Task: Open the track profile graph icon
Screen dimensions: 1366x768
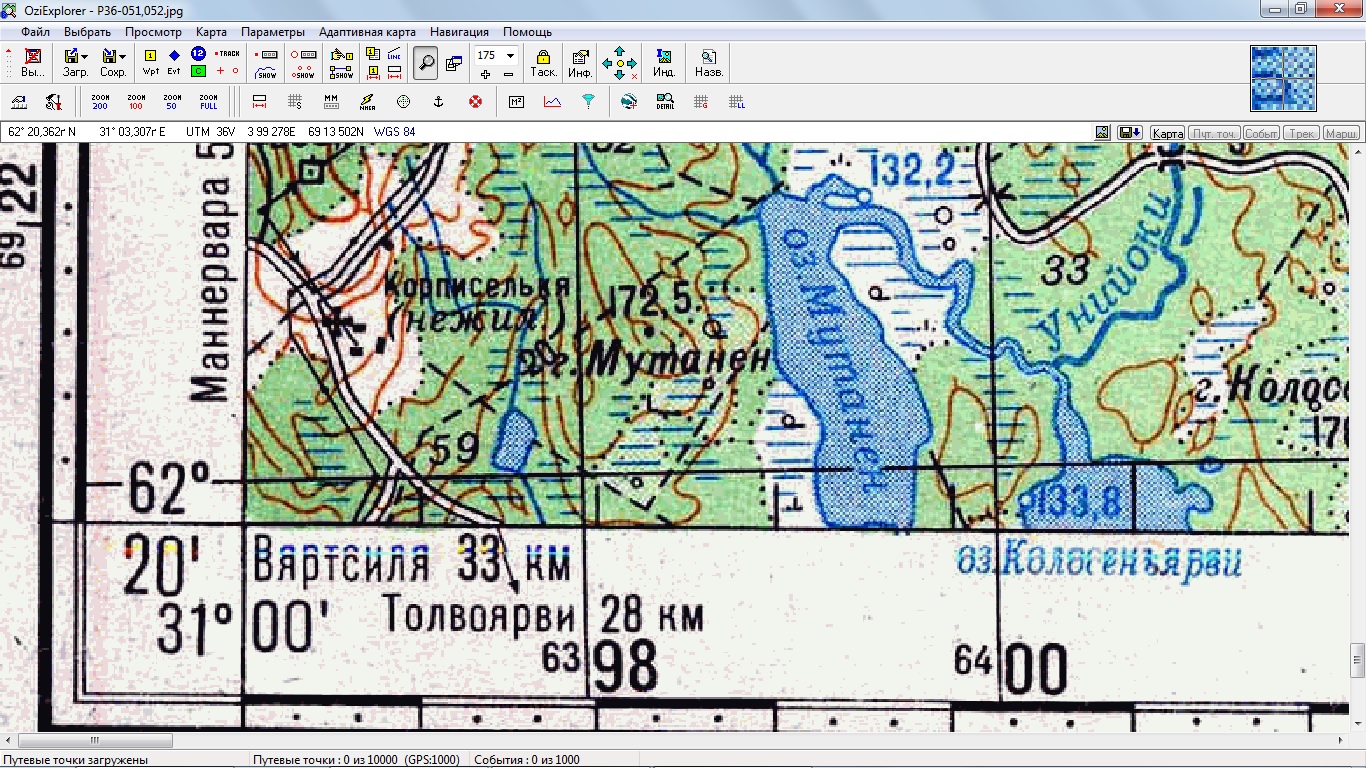Action: (552, 102)
